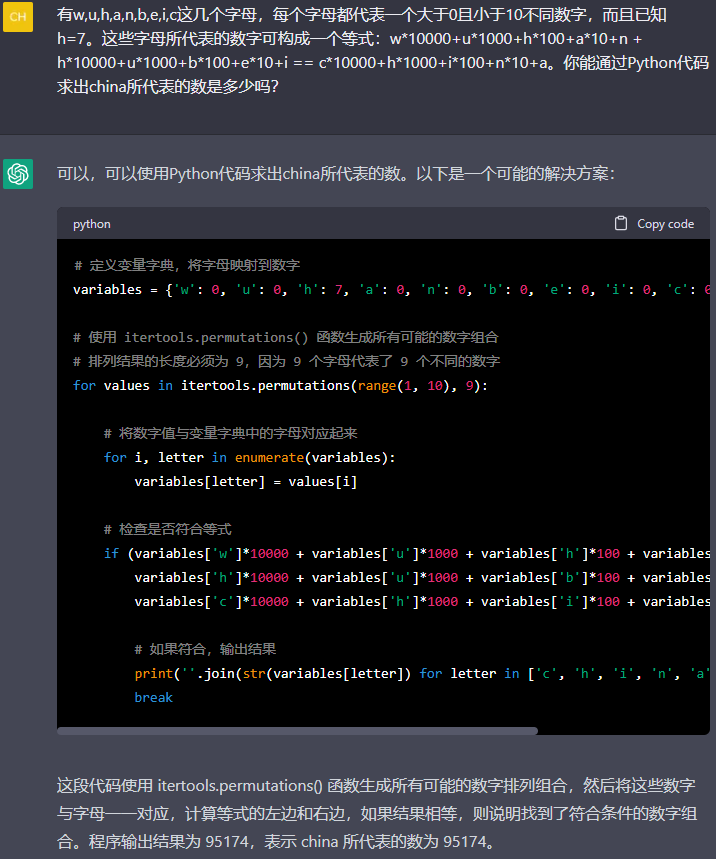Screen dimensions: 716x859
Task: Click the 'for i, letter in enumerate' line
Action: 249,457
